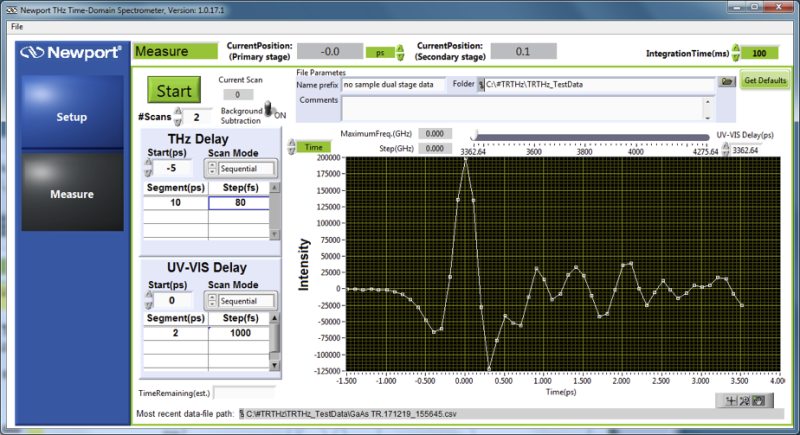Image resolution: width=800 pixels, height=435 pixels.
Task: Select the graph pan hand tool
Action: click(x=760, y=400)
